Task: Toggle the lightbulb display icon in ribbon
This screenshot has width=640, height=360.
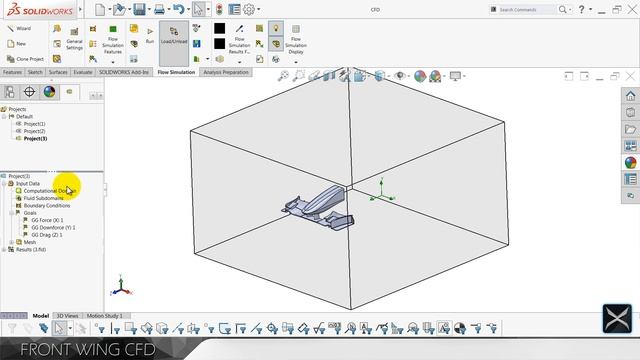Action: 276,29
